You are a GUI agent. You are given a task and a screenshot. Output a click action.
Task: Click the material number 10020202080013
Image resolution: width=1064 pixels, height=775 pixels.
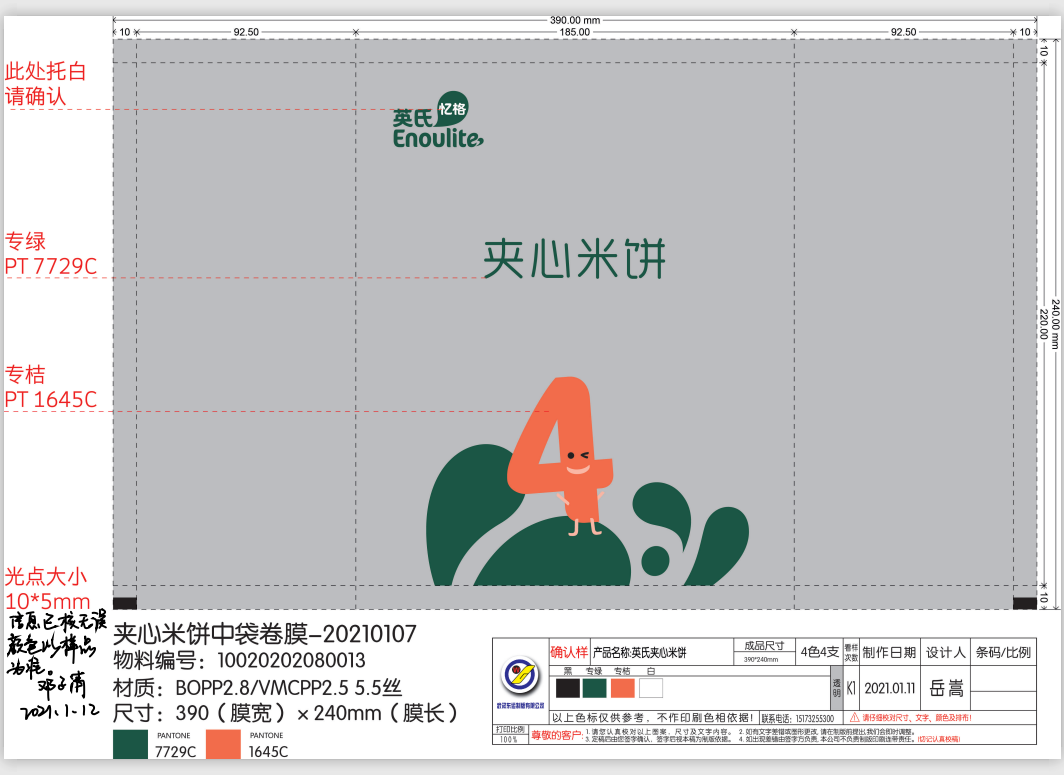tap(291, 660)
